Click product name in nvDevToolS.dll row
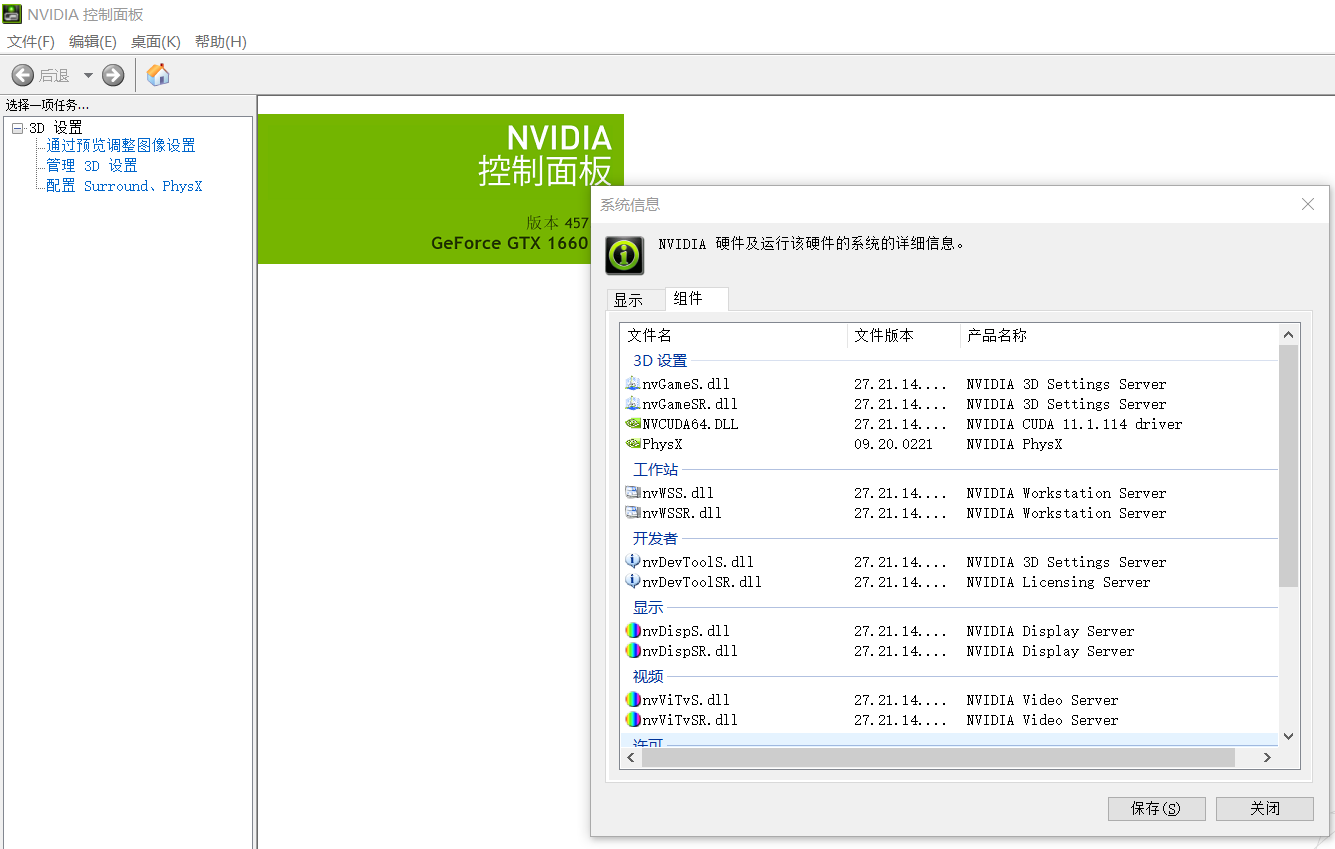This screenshot has width=1335, height=849. [x=1066, y=562]
